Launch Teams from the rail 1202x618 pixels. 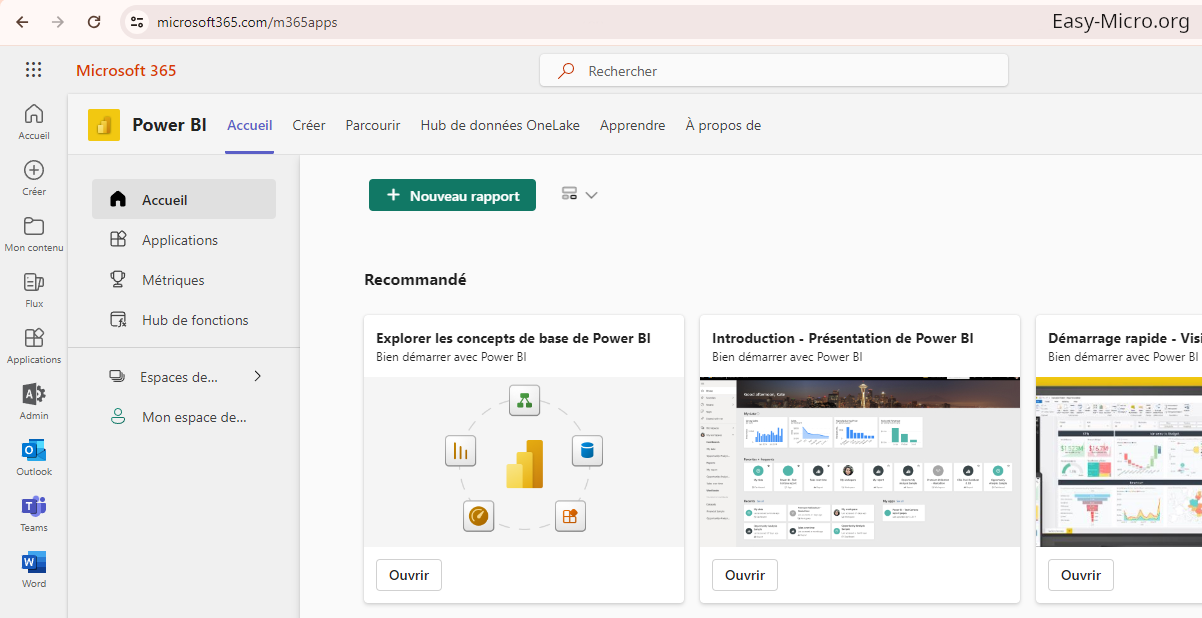point(34,514)
